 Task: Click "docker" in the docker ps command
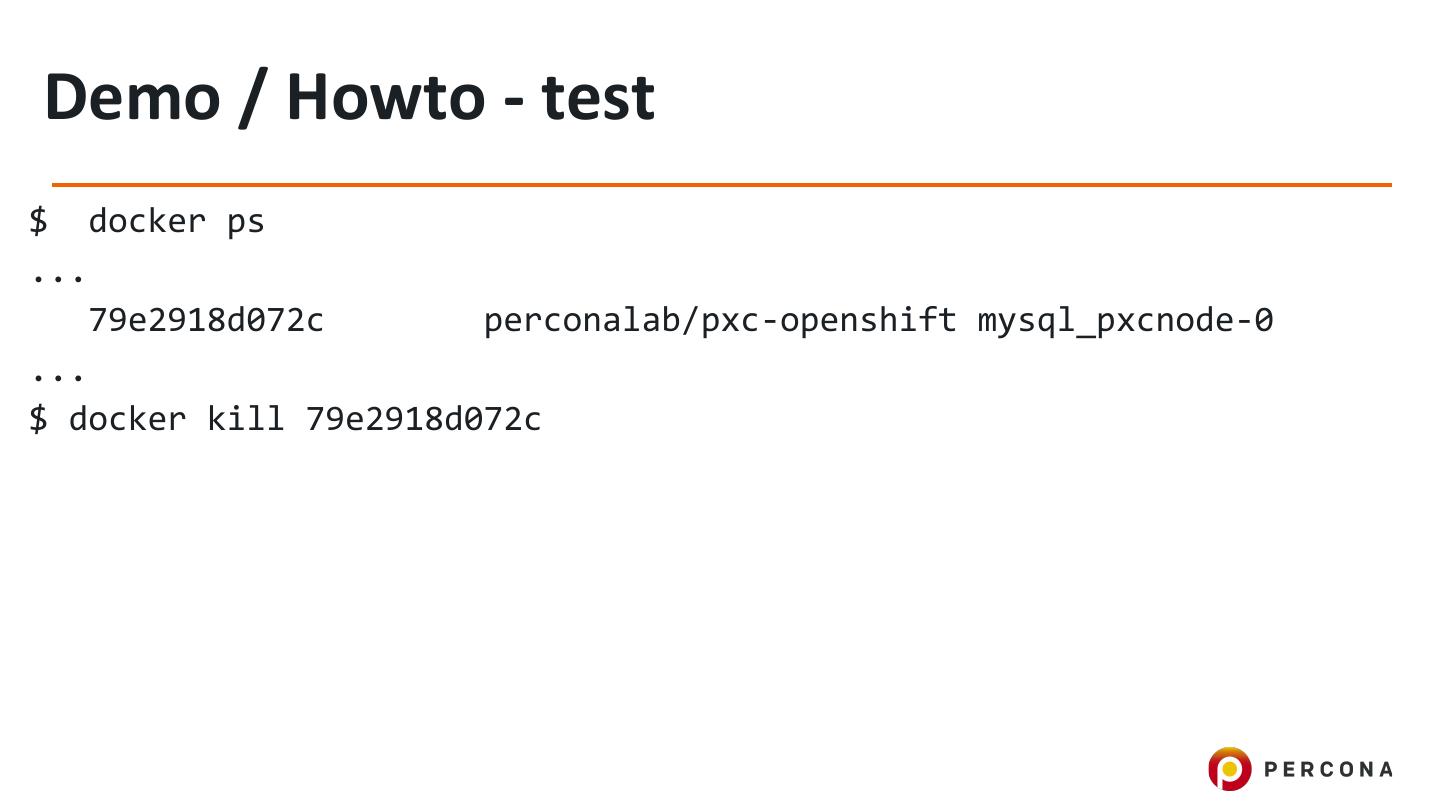(x=147, y=221)
